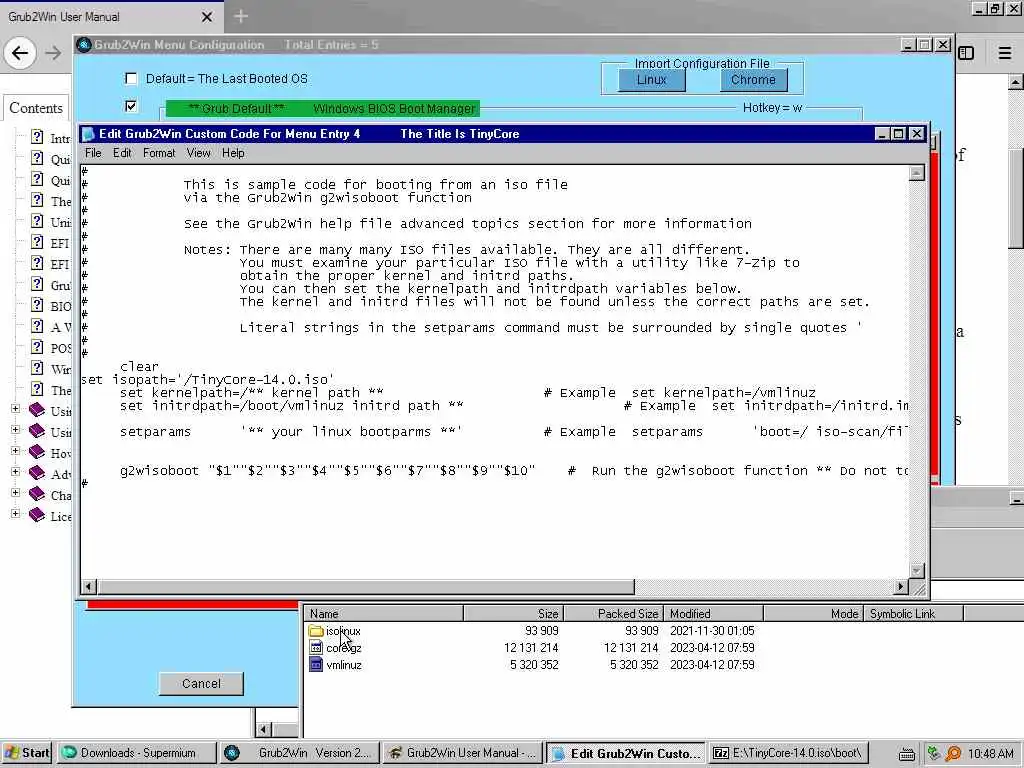Screen dimensions: 1024x768
Task: Switch to Grub2Win User Manual taskbar item
Action: point(462,753)
